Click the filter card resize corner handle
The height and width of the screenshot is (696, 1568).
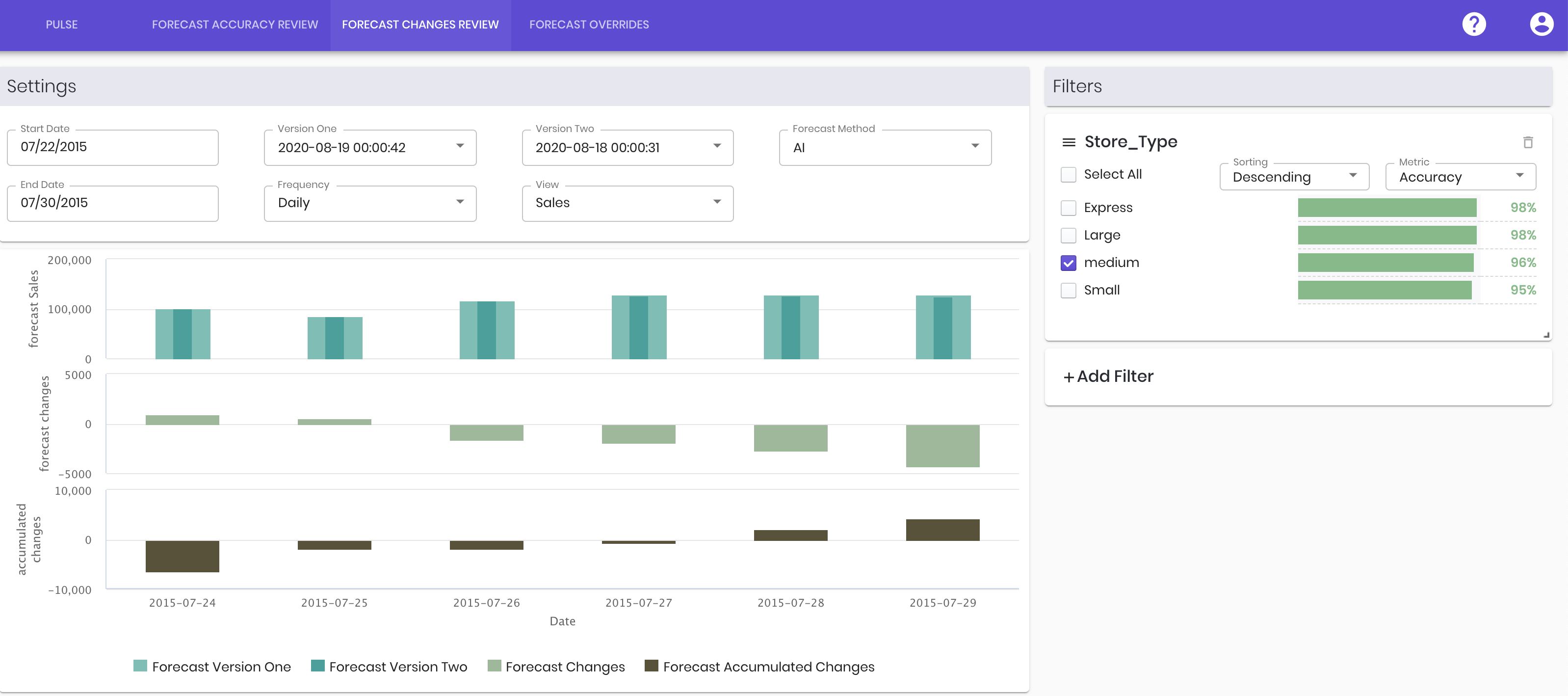pos(1546,334)
